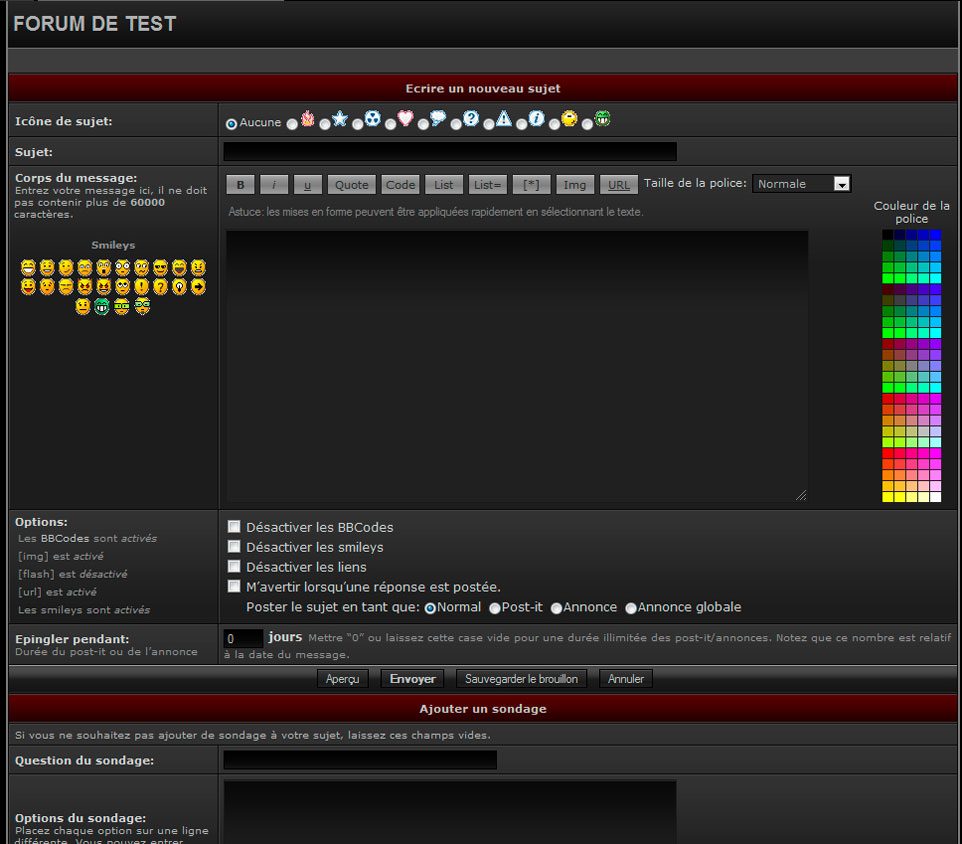Select the heart topic icon
This screenshot has width=962, height=844.
click(x=391, y=124)
